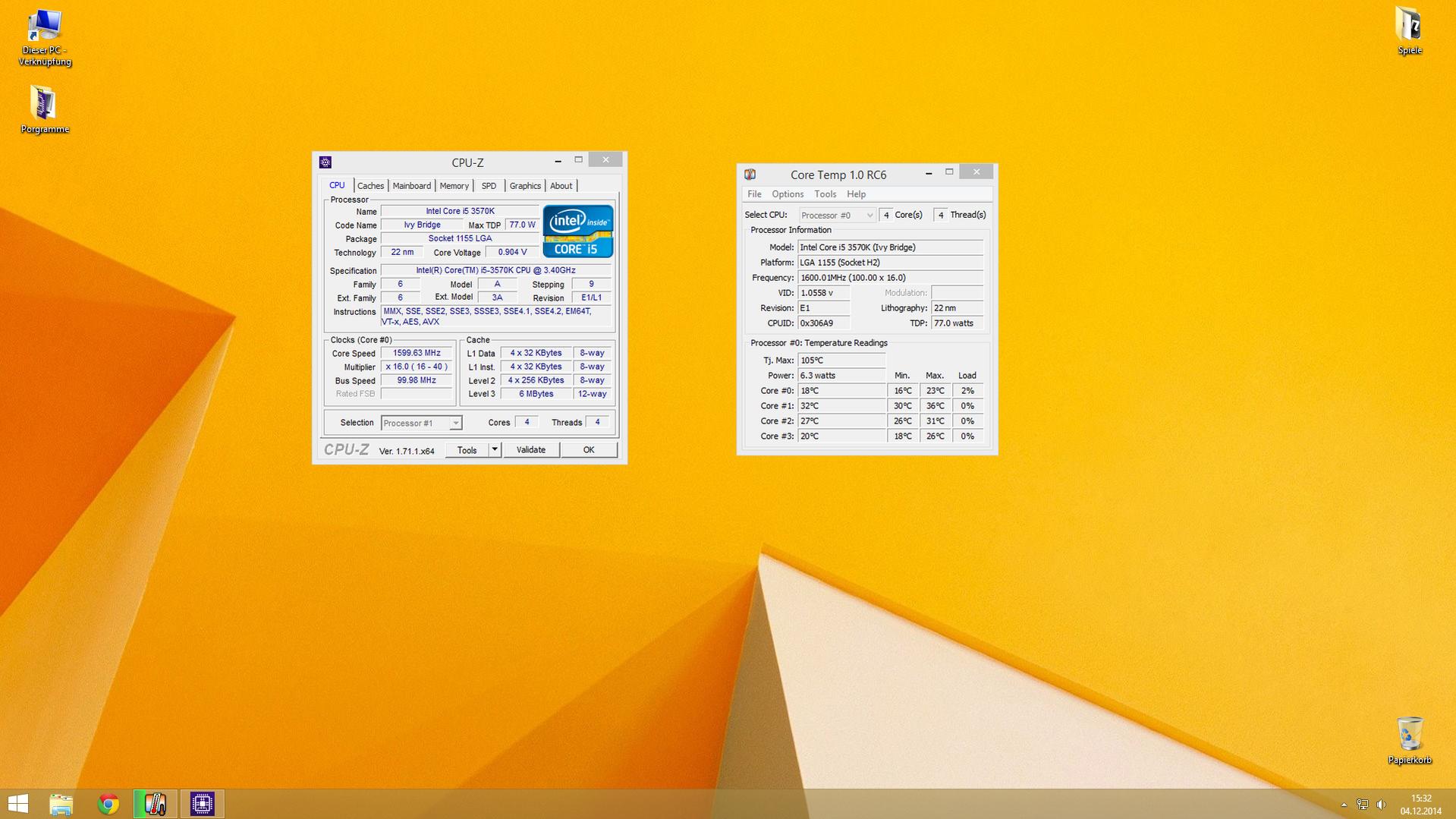The image size is (1456, 819).
Task: Open the Porgramme desktop folder icon
Action: click(45, 109)
